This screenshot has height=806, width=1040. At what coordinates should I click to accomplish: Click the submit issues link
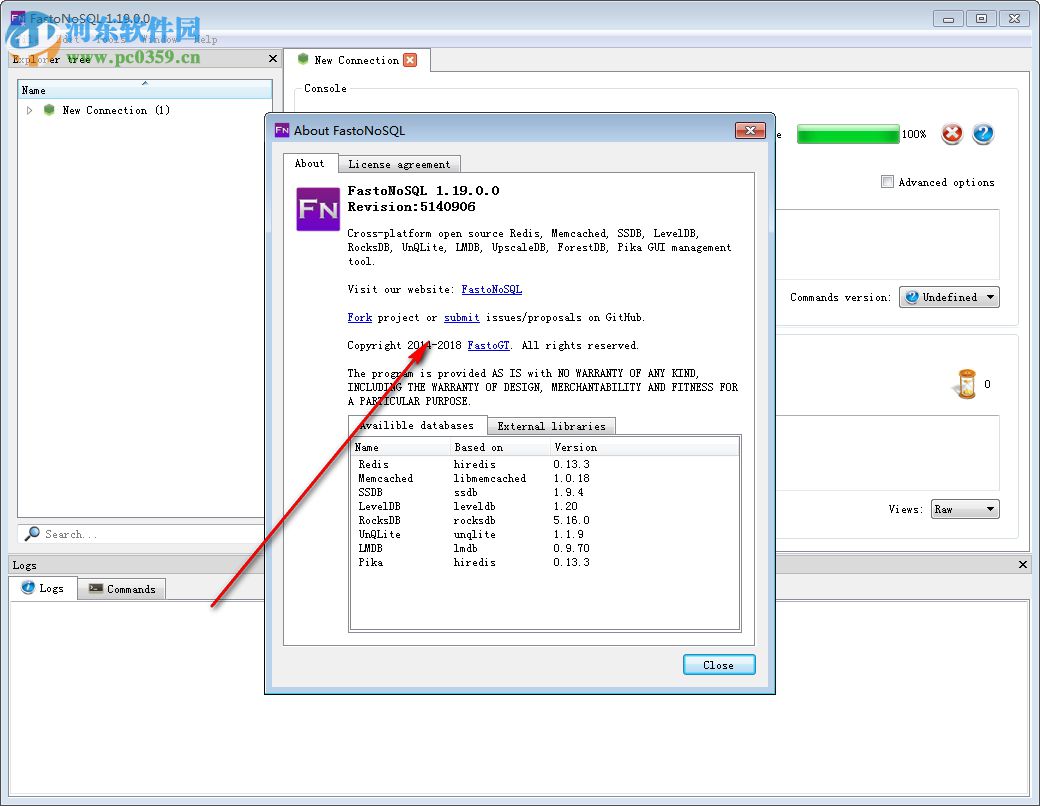coord(462,317)
